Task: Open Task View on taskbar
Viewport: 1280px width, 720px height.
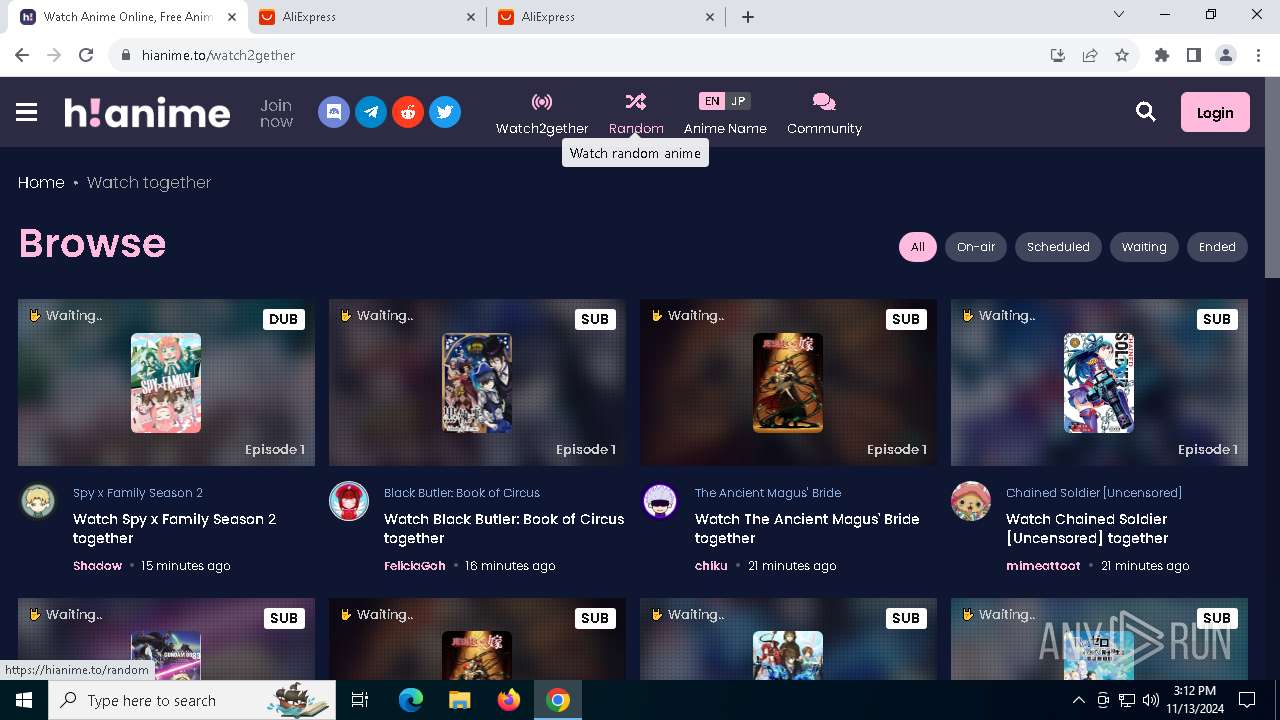Action: tap(360, 700)
